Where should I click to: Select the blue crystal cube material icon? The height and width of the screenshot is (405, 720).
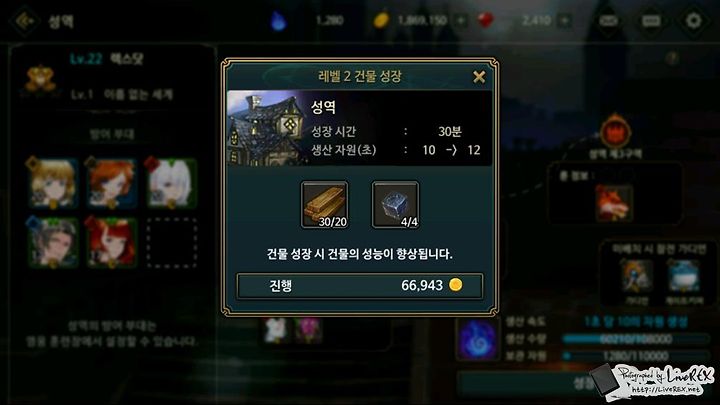point(395,205)
